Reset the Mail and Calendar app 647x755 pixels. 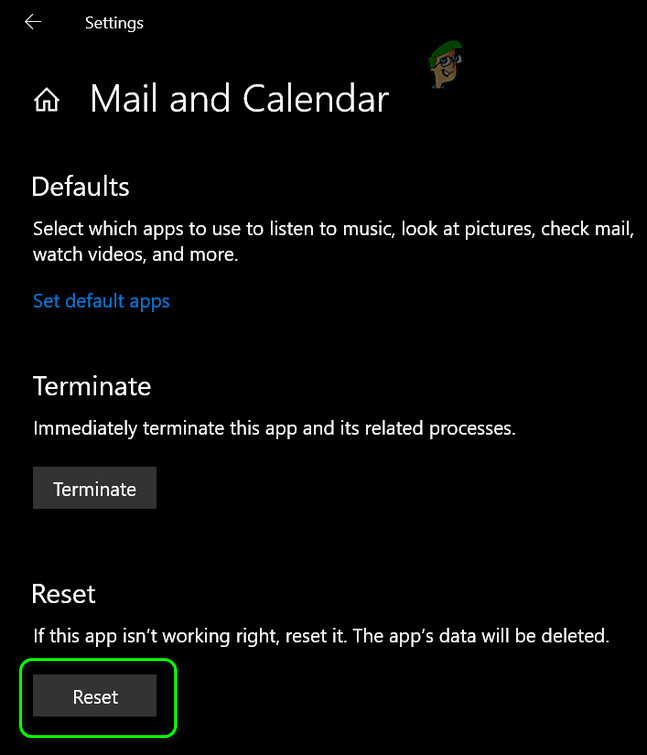point(95,696)
